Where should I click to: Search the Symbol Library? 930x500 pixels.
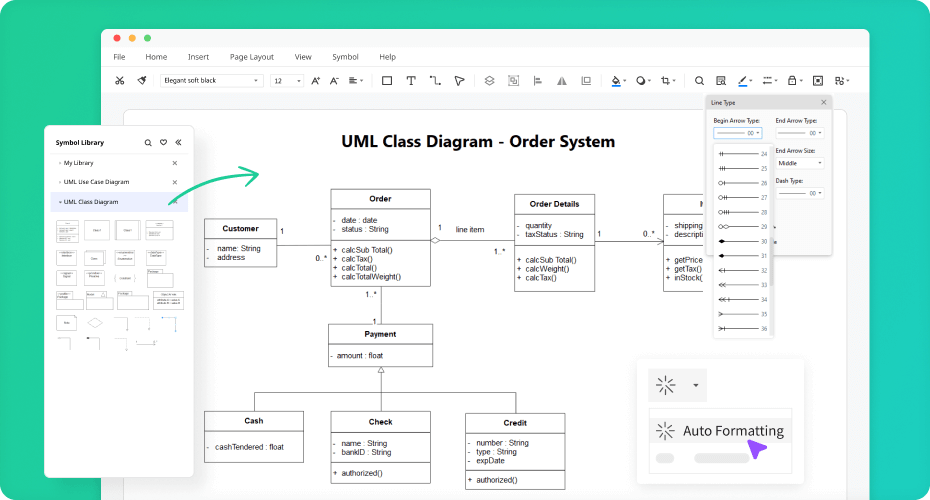coord(148,142)
